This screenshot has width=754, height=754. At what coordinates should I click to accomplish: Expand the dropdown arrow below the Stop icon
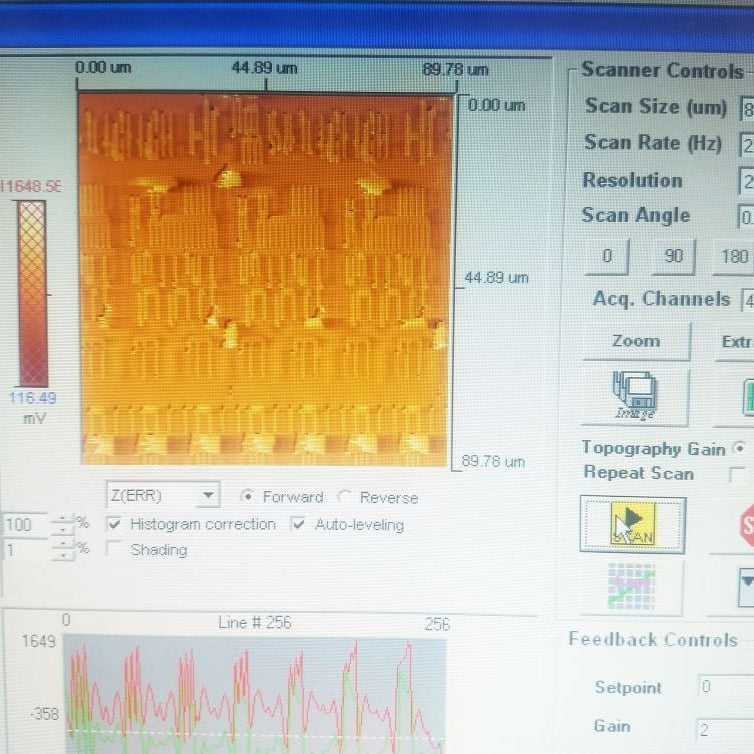pyautogui.click(x=746, y=587)
